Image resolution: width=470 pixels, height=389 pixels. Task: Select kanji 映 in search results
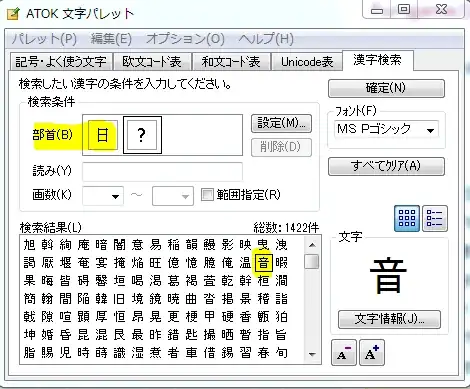pos(245,245)
